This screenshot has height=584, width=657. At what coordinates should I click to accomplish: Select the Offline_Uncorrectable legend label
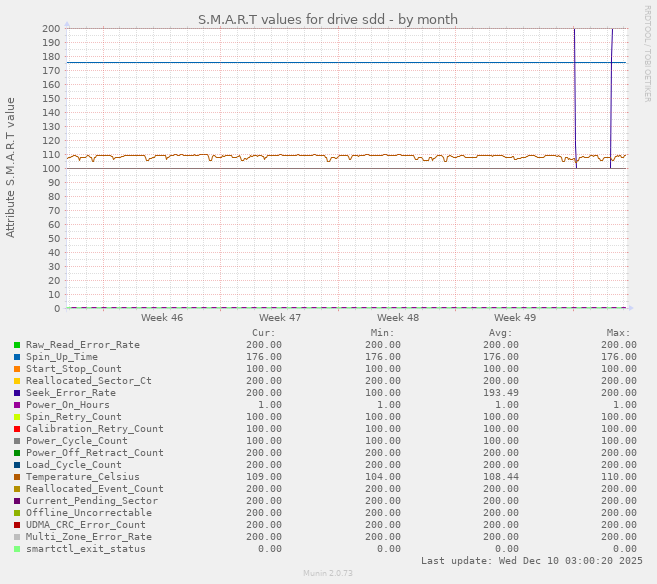click(89, 512)
